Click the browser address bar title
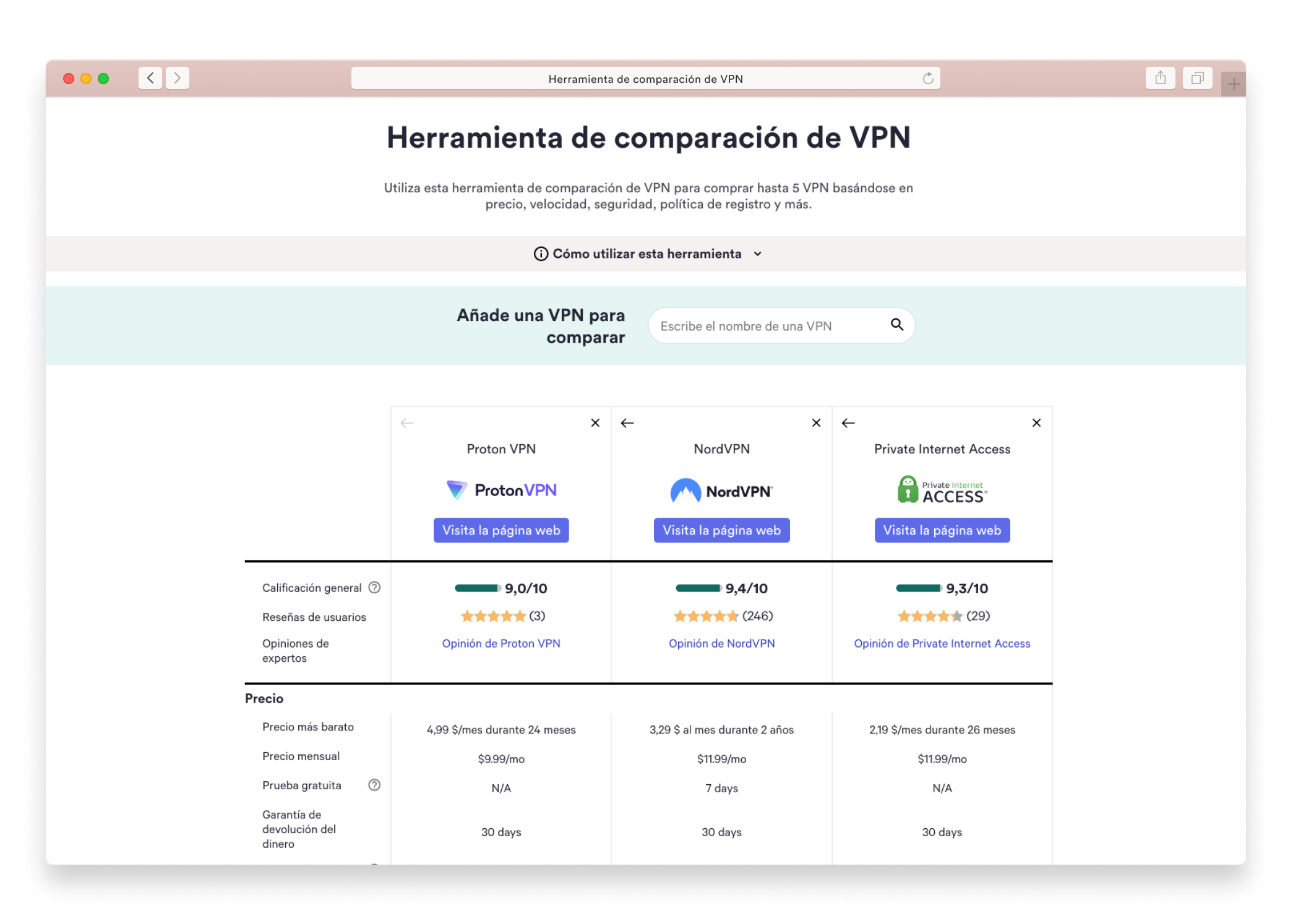The image size is (1293, 924). point(645,79)
